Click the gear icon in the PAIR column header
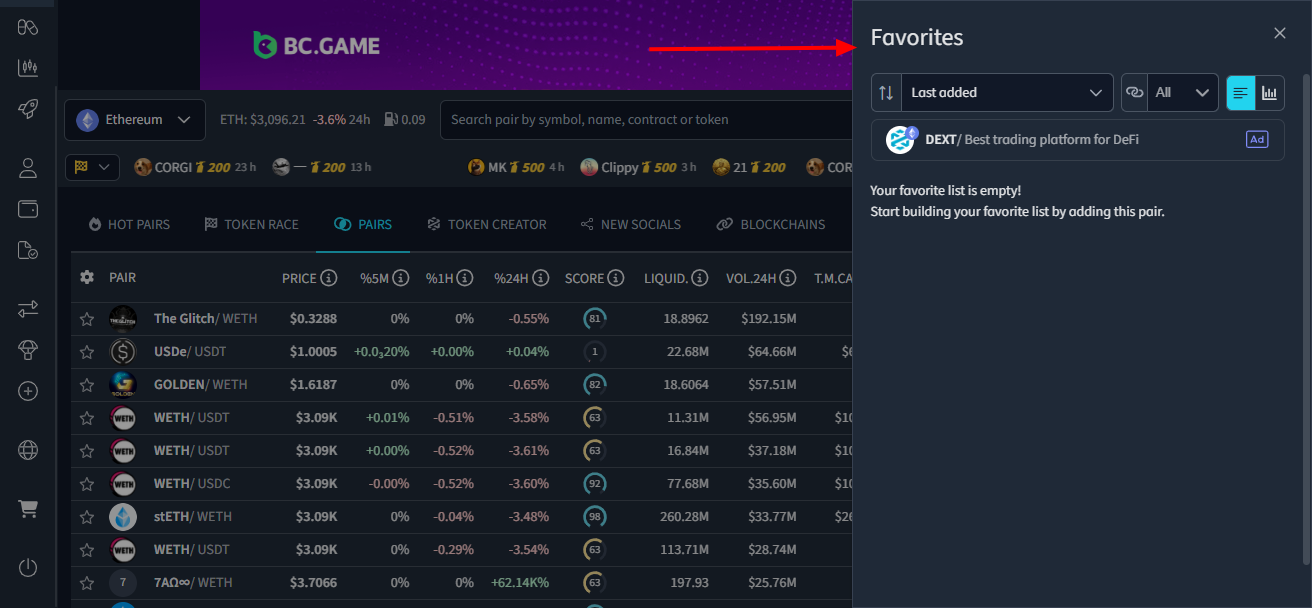Image resolution: width=1312 pixels, height=608 pixels. (86, 277)
